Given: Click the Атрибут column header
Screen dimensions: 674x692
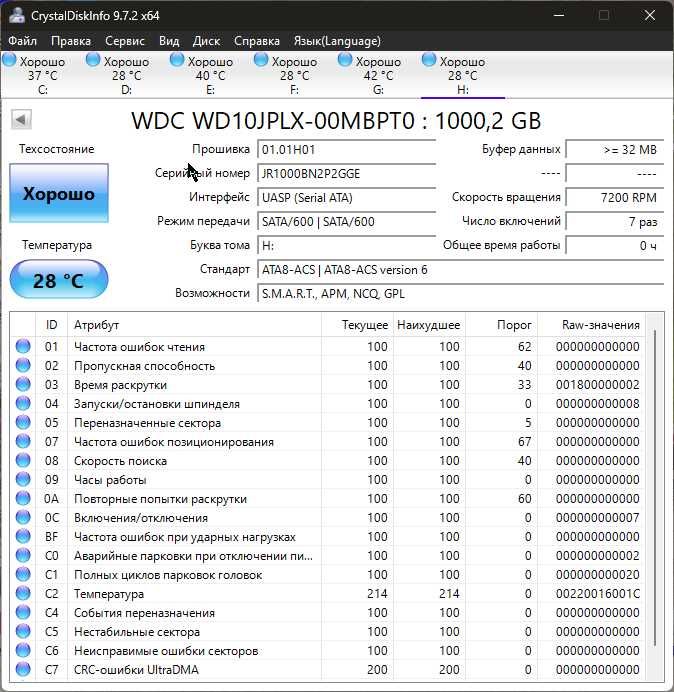Looking at the screenshot, I should click(x=194, y=325).
